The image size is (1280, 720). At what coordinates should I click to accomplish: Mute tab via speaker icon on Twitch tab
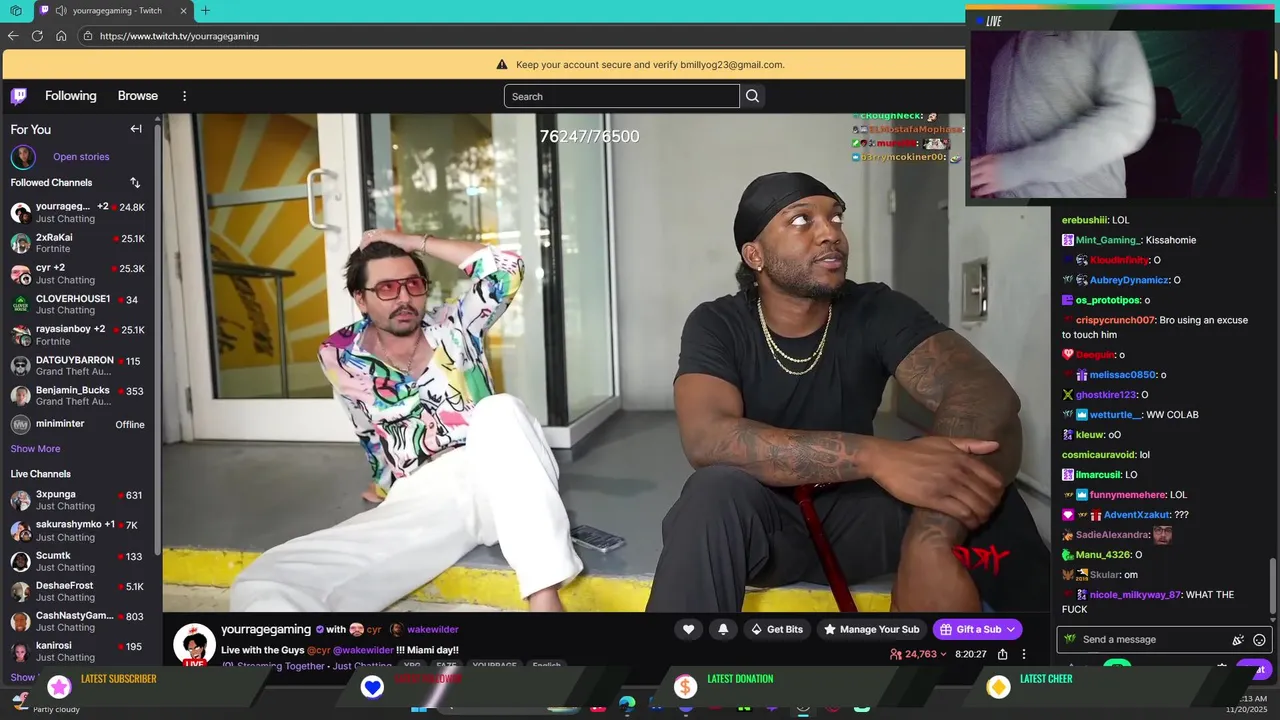click(61, 11)
